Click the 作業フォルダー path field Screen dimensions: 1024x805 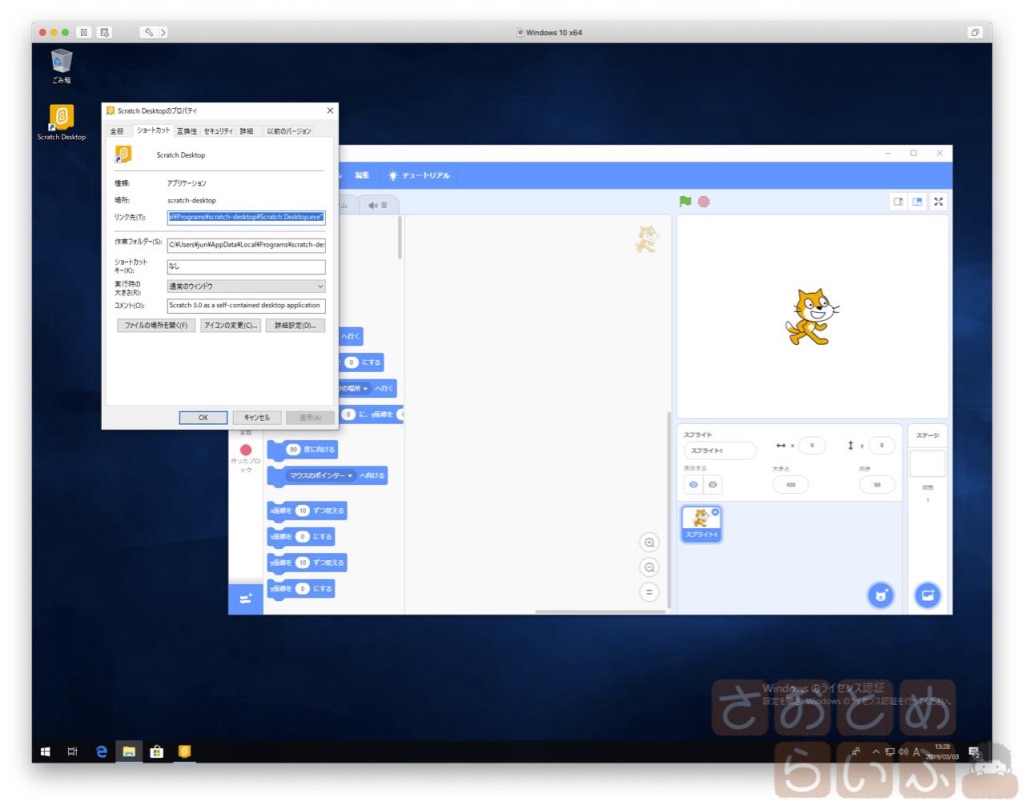[x=246, y=244]
